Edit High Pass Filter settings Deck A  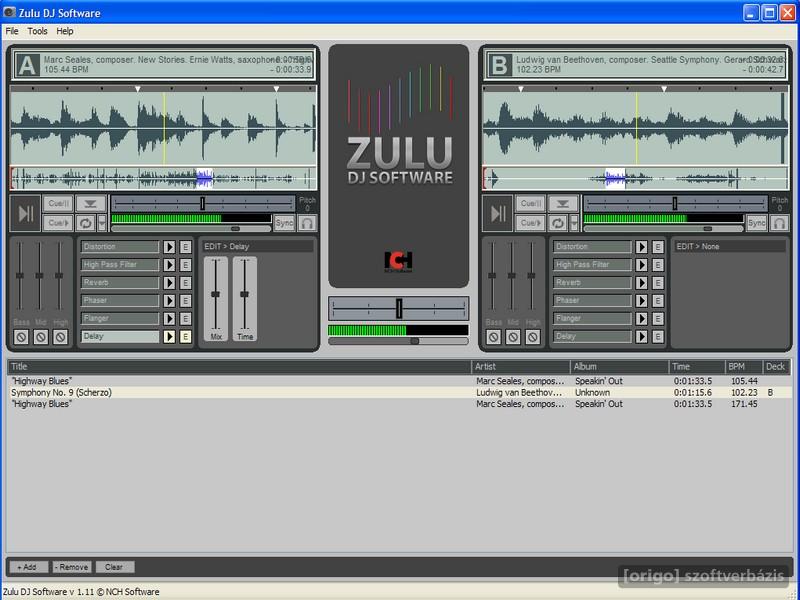[x=186, y=265]
